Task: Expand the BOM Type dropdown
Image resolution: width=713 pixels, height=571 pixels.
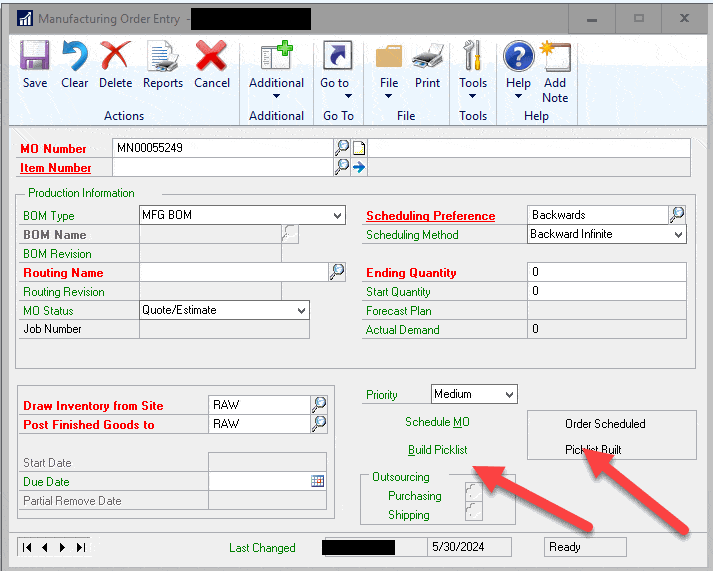Action: 337,215
